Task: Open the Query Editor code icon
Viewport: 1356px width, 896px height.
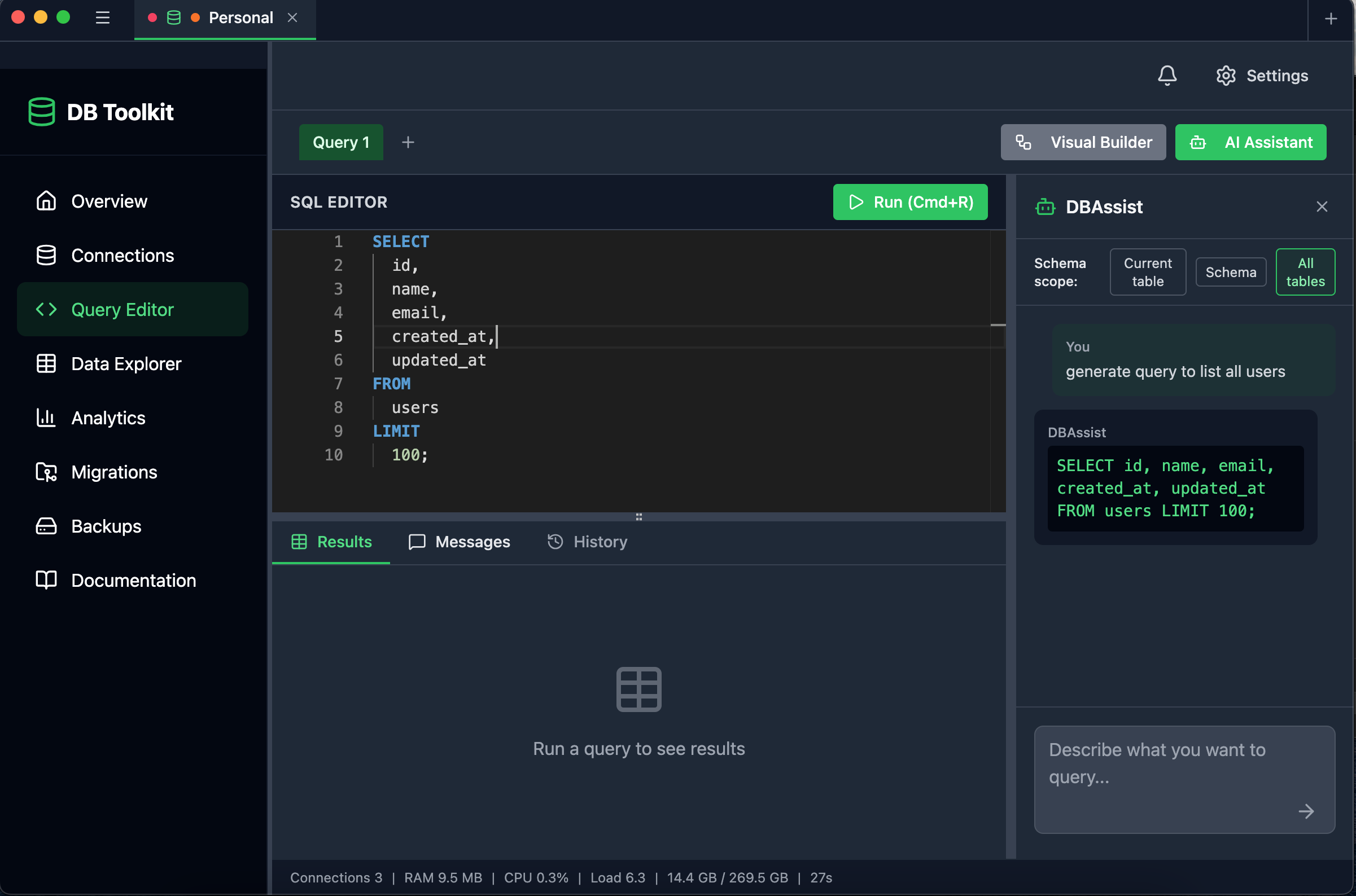Action: tap(46, 309)
